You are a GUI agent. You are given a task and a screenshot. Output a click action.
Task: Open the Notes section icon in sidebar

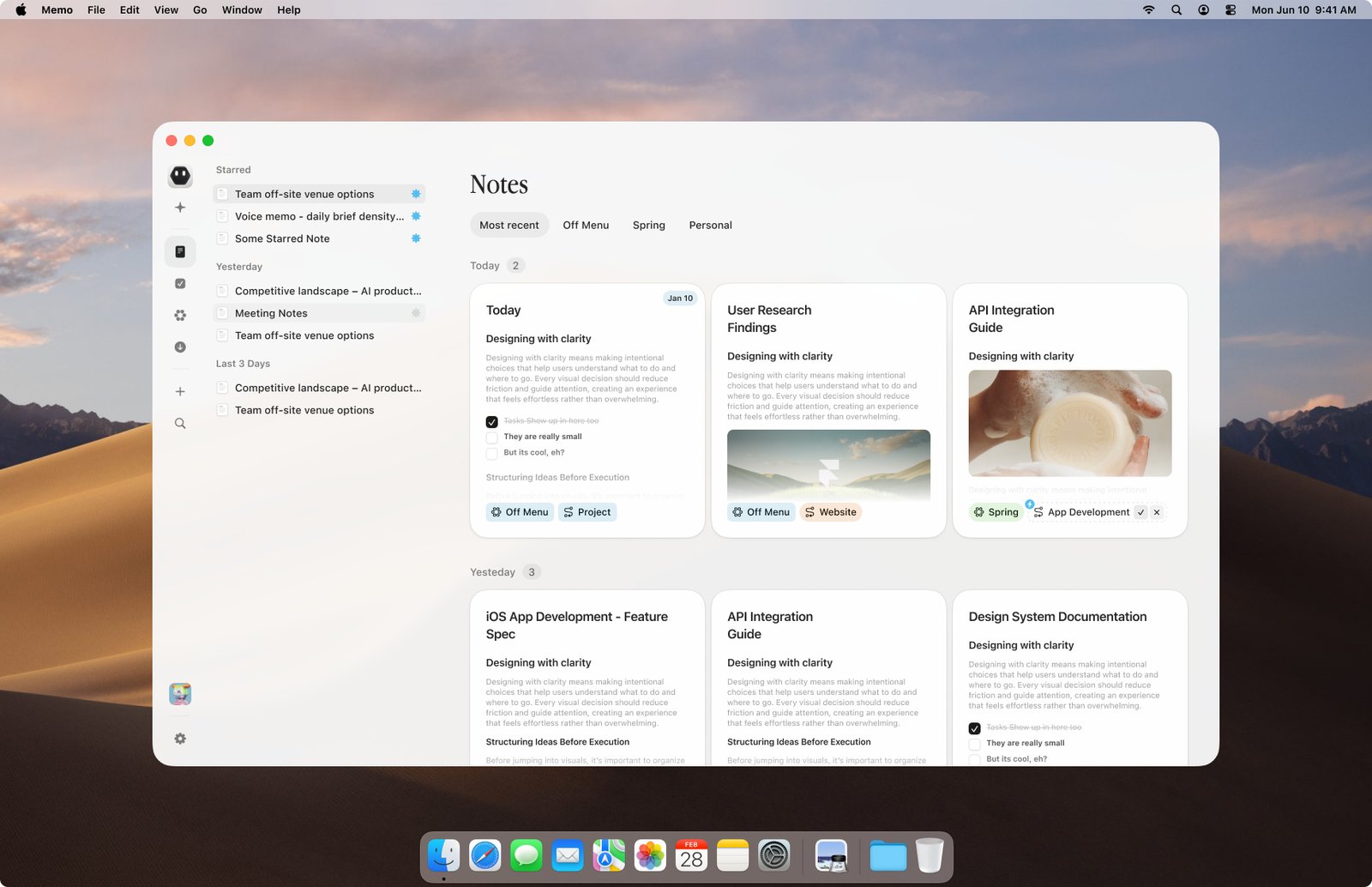click(180, 251)
